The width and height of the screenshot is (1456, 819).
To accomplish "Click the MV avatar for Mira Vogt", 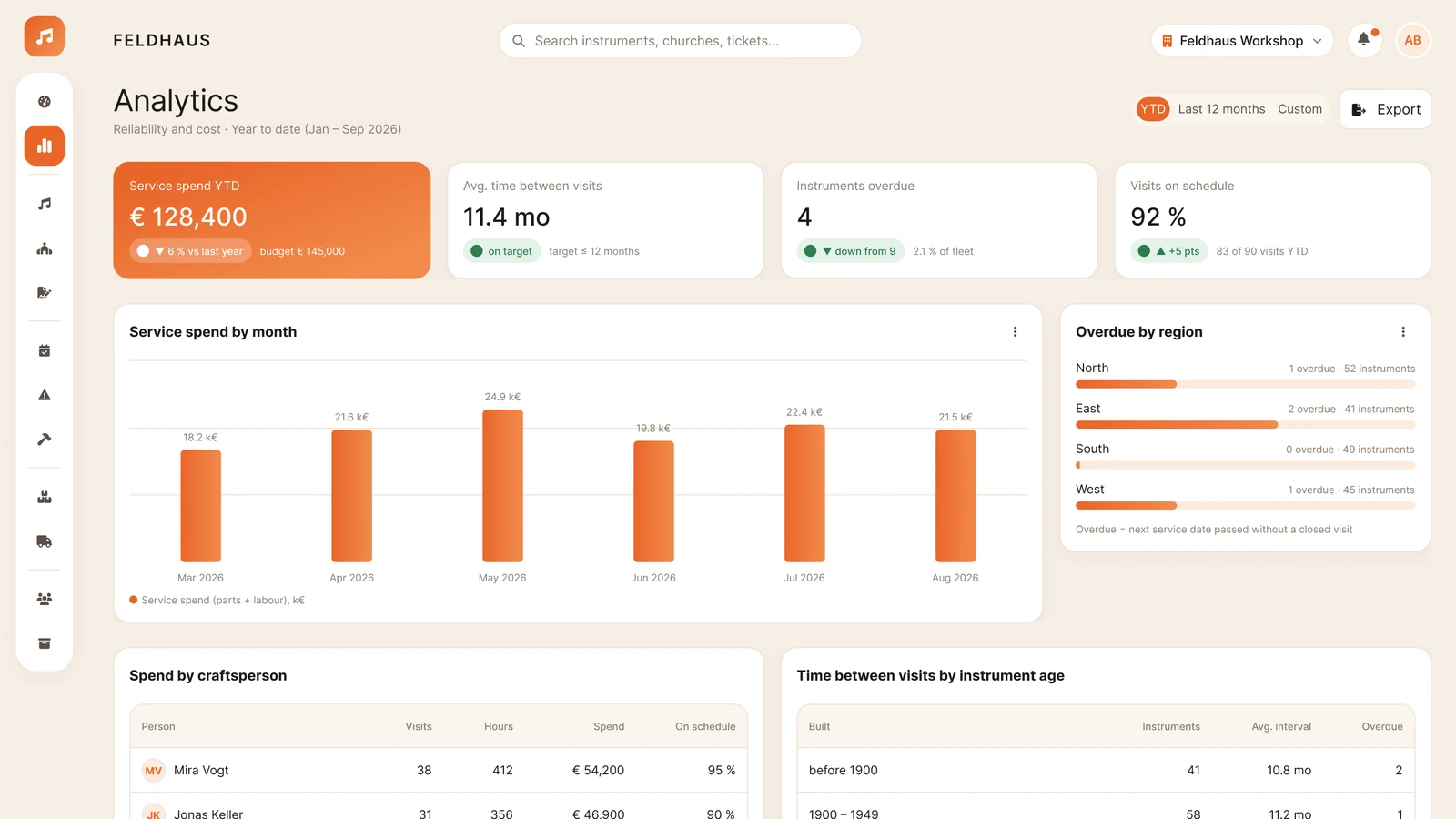I will tap(154, 771).
